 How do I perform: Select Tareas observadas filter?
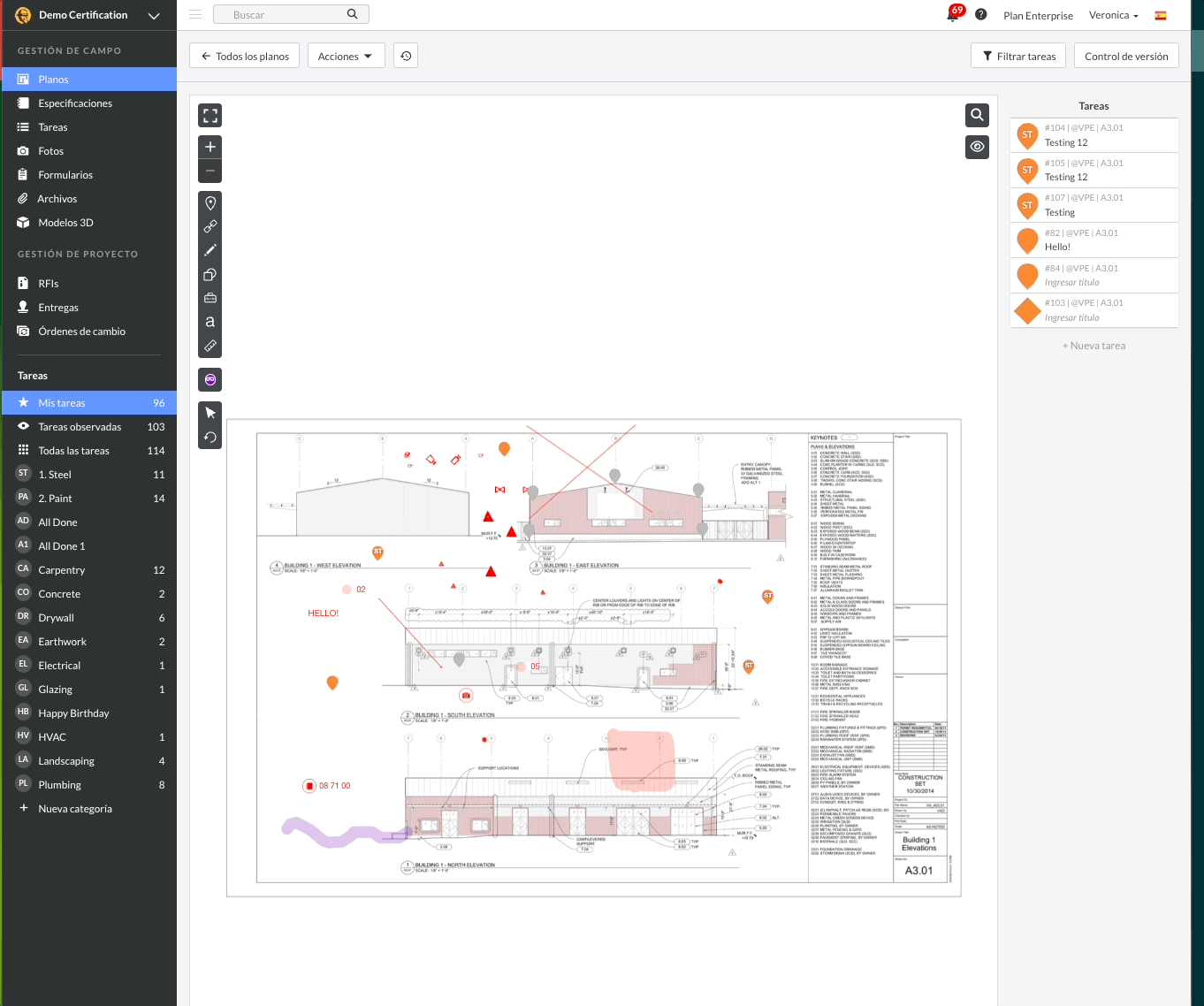tap(88, 427)
